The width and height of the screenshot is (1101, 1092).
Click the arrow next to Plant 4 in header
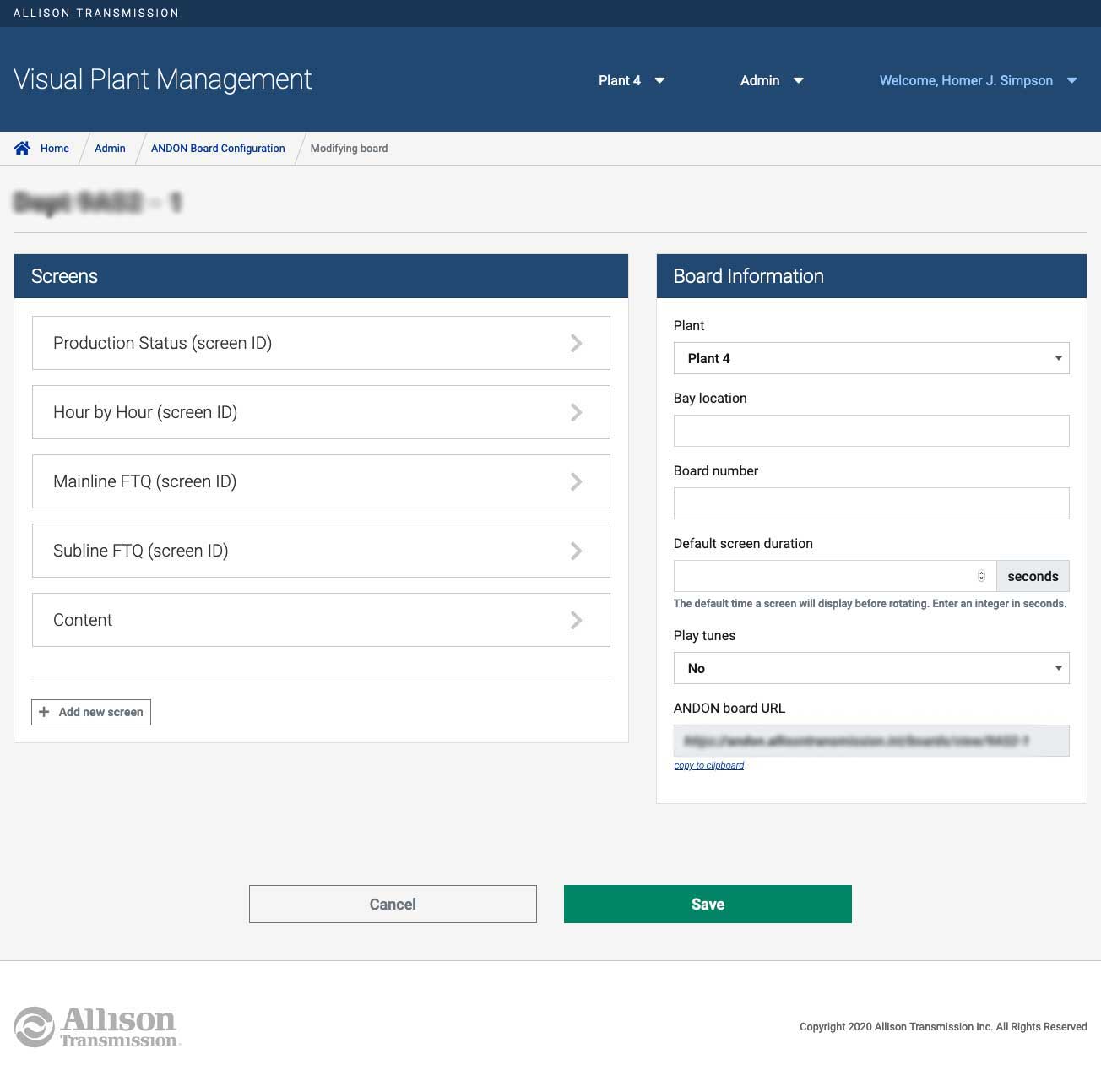(x=659, y=81)
